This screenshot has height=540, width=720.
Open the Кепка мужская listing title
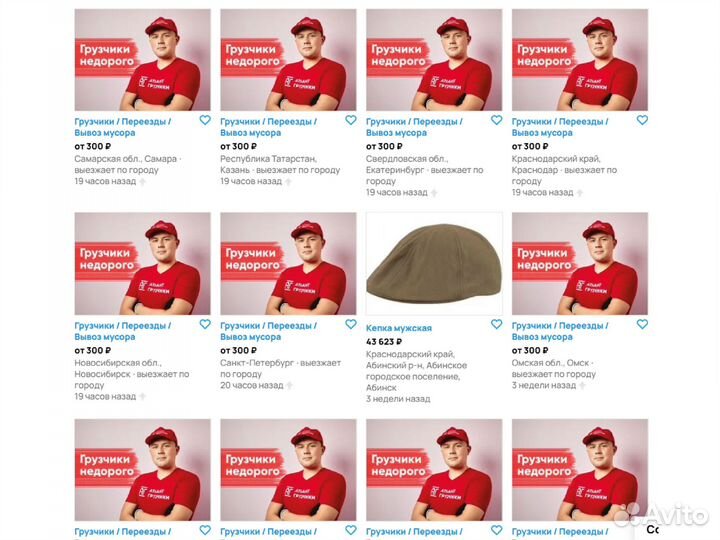coord(399,328)
